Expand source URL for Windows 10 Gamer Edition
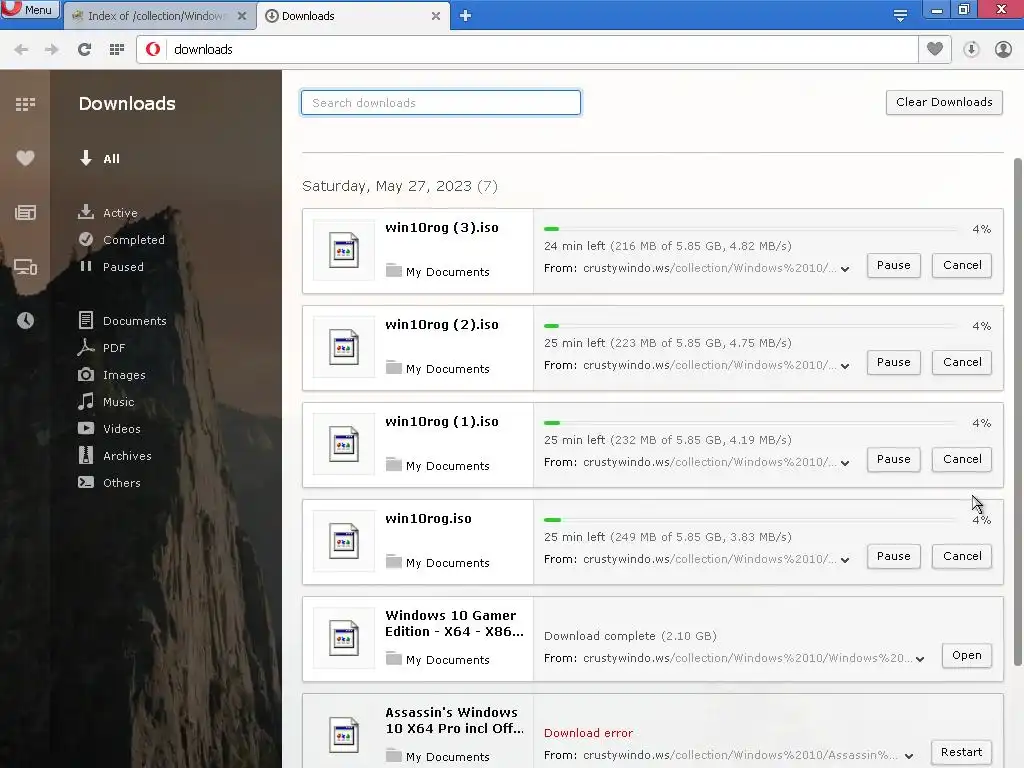Viewport: 1024px width, 768px height. [920, 659]
